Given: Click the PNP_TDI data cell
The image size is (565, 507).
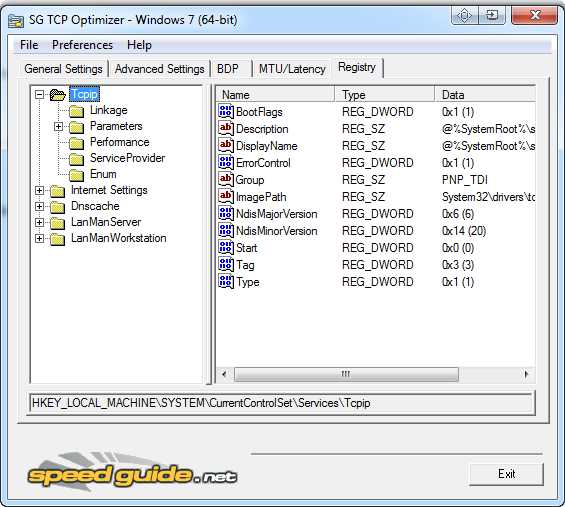Looking at the screenshot, I should click(x=464, y=179).
